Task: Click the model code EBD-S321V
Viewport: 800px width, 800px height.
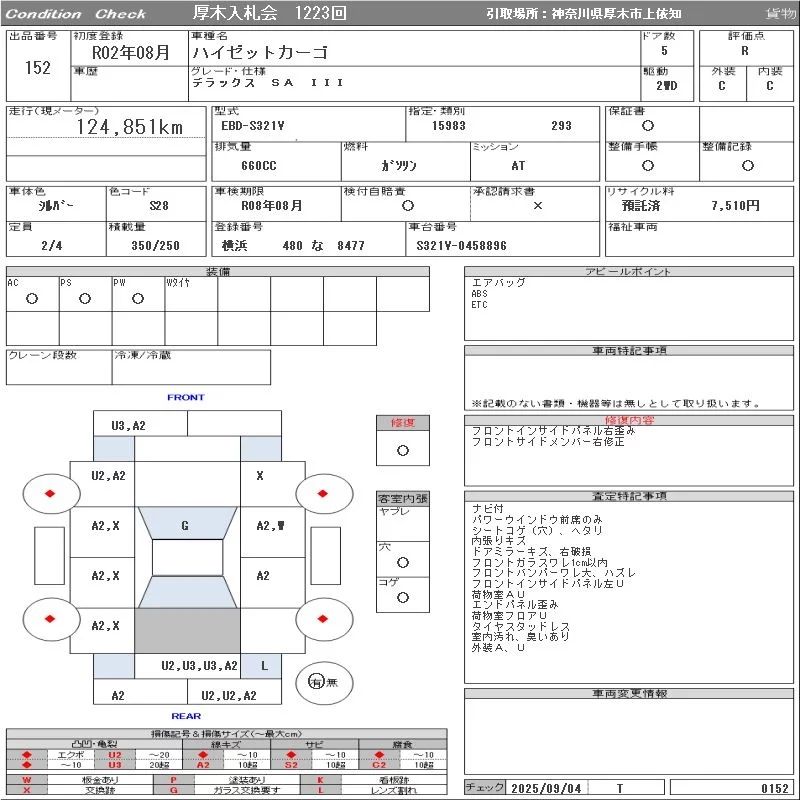Action: click(x=253, y=126)
